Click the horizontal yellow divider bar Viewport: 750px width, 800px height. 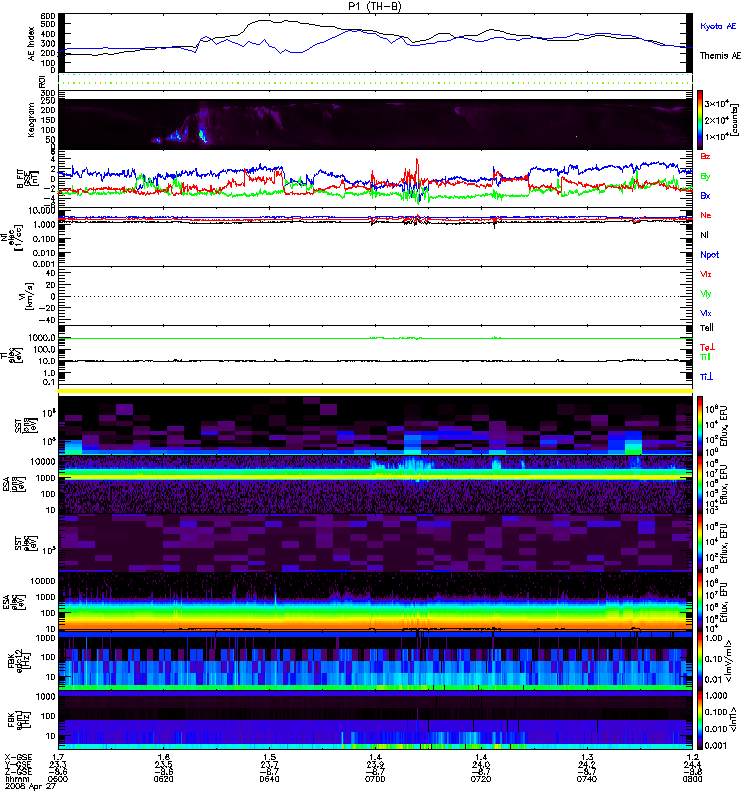(375, 391)
